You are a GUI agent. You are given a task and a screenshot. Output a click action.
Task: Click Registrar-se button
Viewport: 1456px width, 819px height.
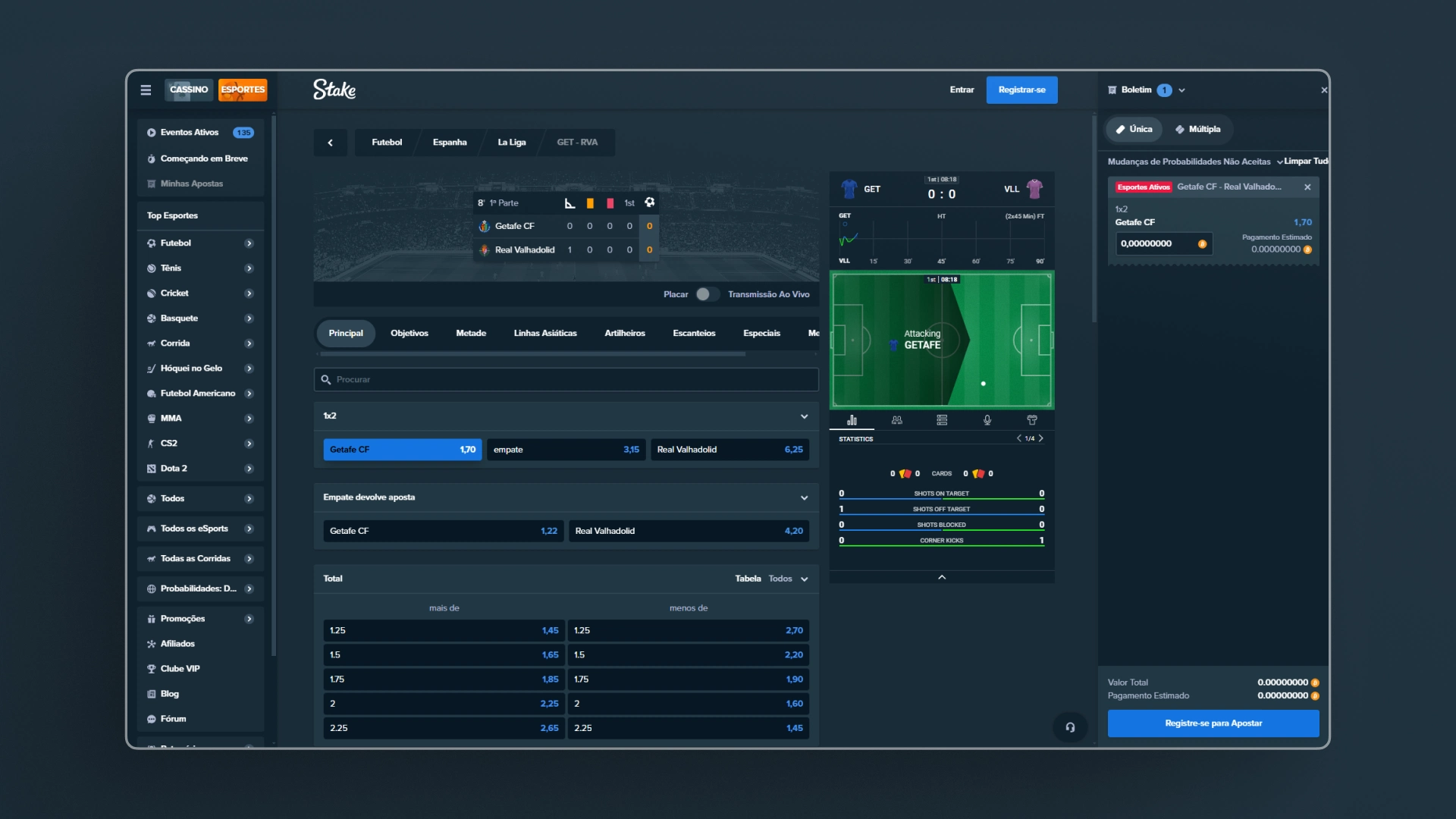click(1021, 90)
